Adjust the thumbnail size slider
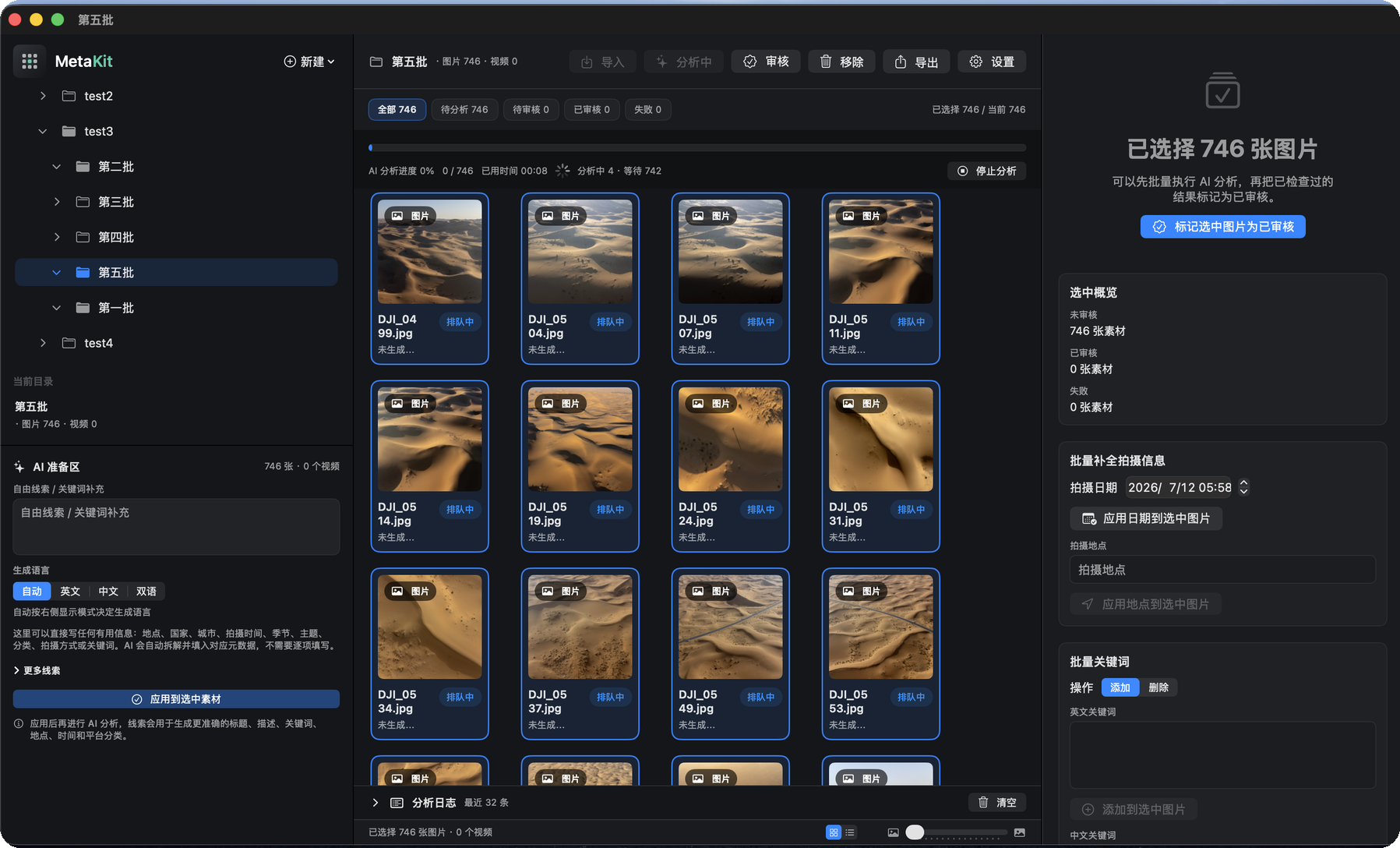1400x848 pixels. click(957, 832)
